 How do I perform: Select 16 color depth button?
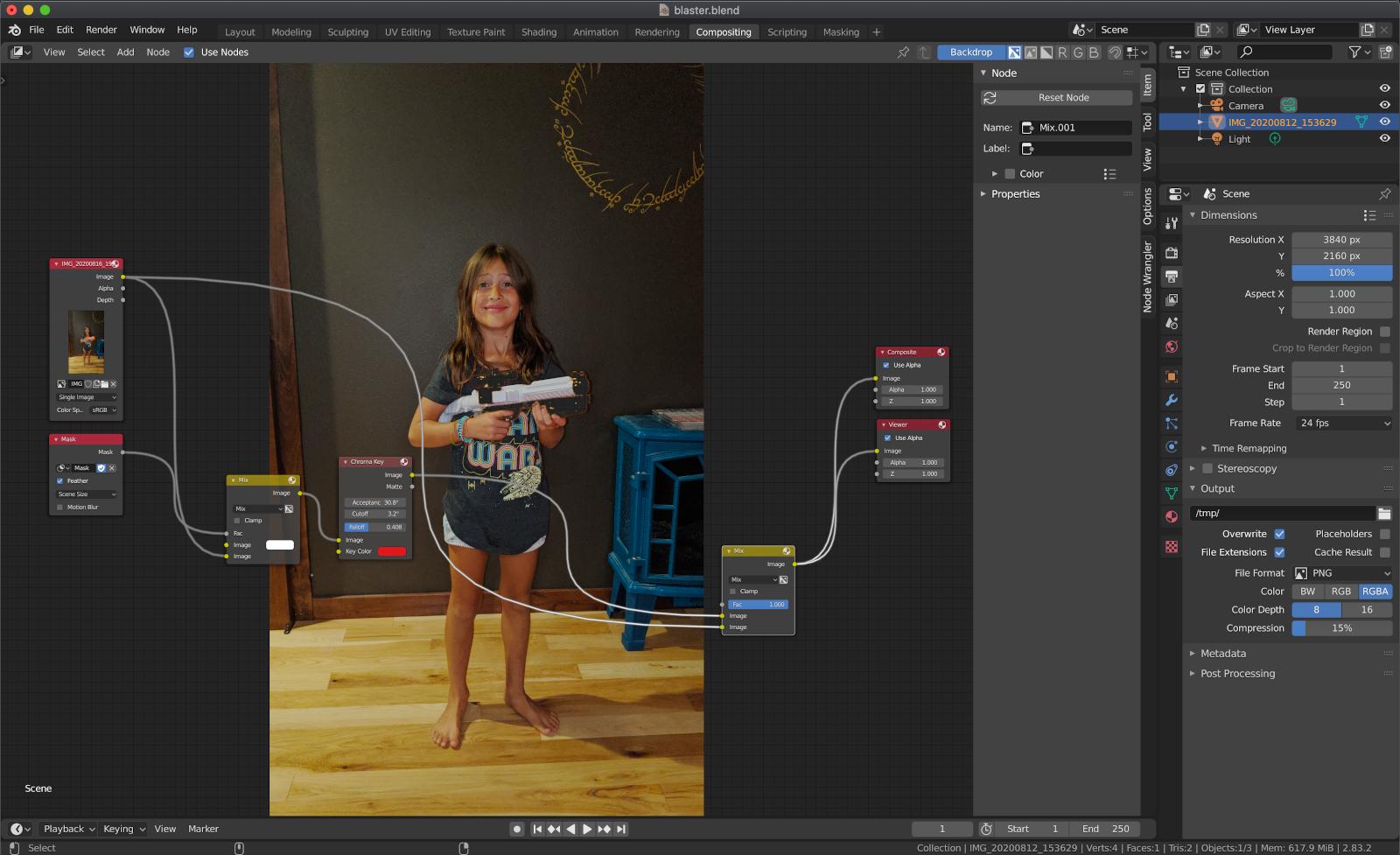click(1367, 610)
